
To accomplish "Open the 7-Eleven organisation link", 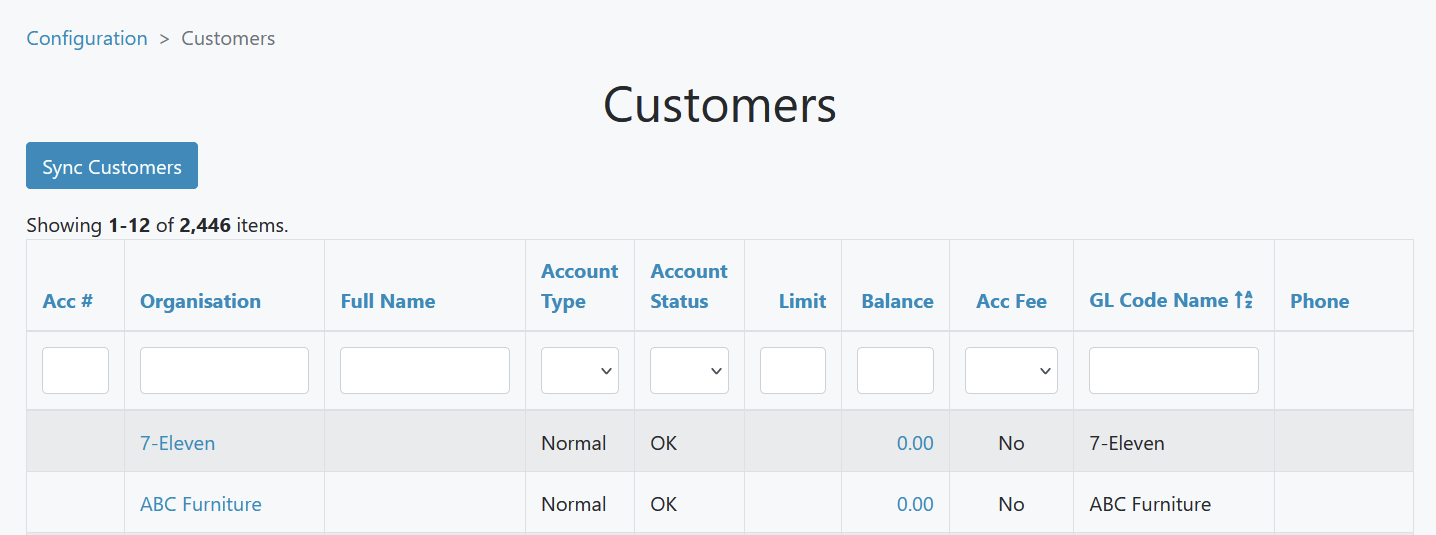I will pos(177,442).
